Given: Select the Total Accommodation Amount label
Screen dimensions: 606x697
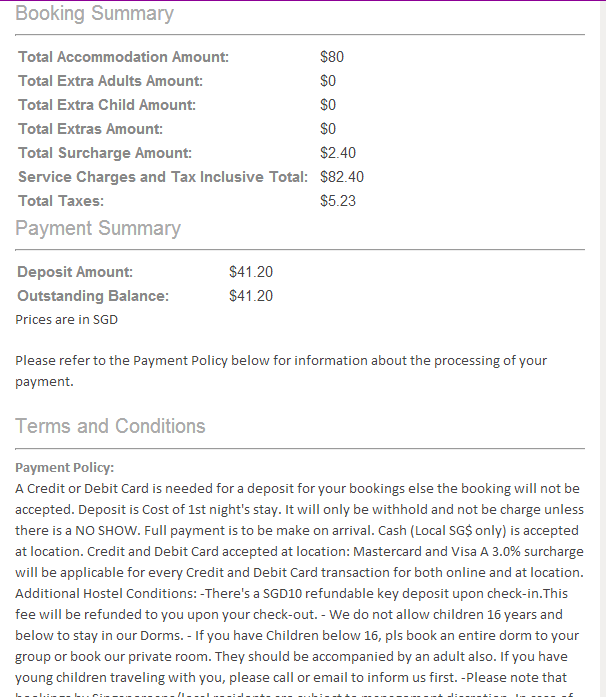Looking at the screenshot, I should click(x=123, y=57).
